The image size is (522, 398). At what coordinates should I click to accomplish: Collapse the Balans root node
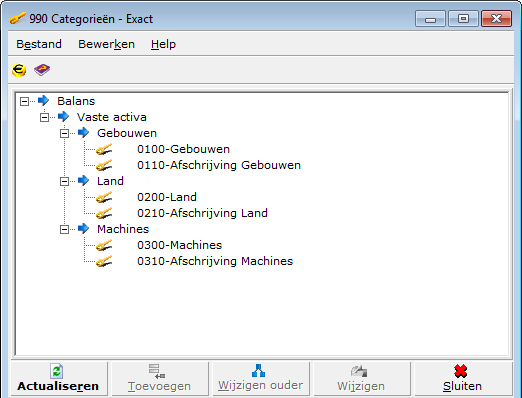(x=24, y=101)
